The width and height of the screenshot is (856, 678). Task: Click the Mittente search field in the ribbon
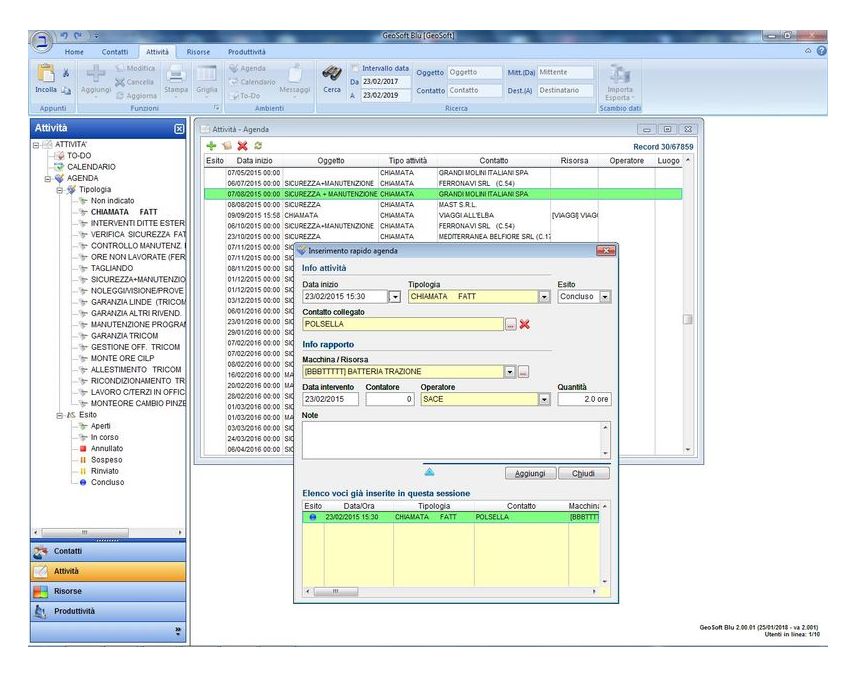coord(566,72)
